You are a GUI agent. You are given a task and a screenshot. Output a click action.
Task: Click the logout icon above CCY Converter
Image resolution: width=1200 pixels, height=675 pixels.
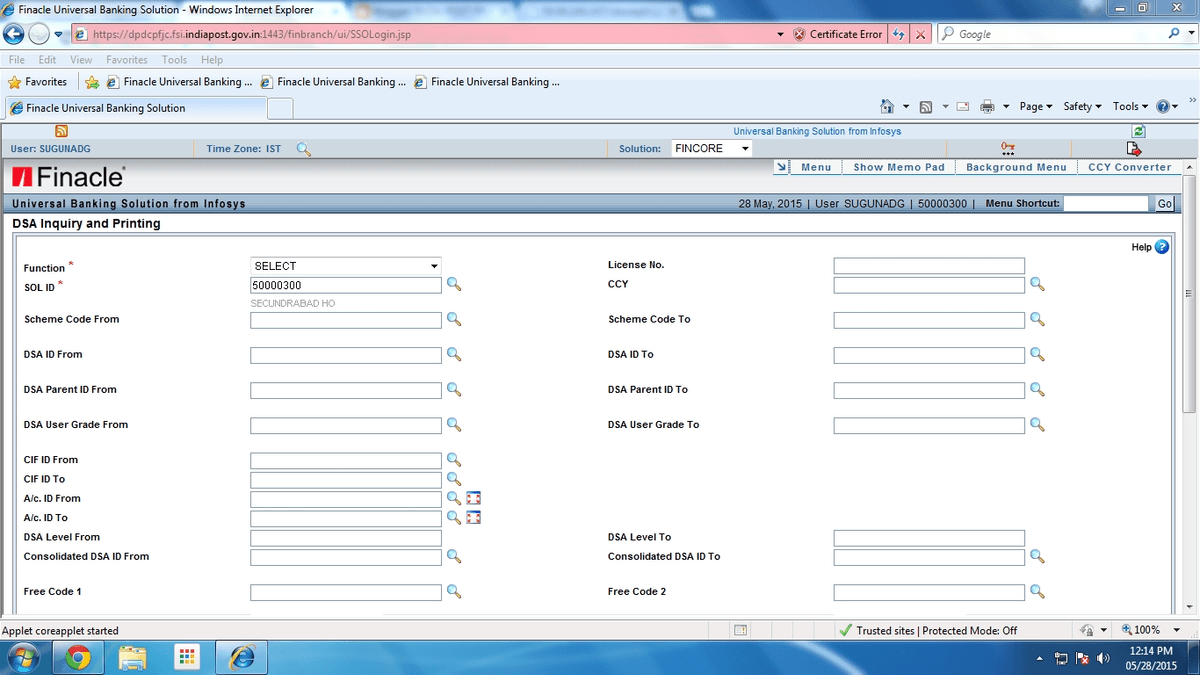[1133, 149]
